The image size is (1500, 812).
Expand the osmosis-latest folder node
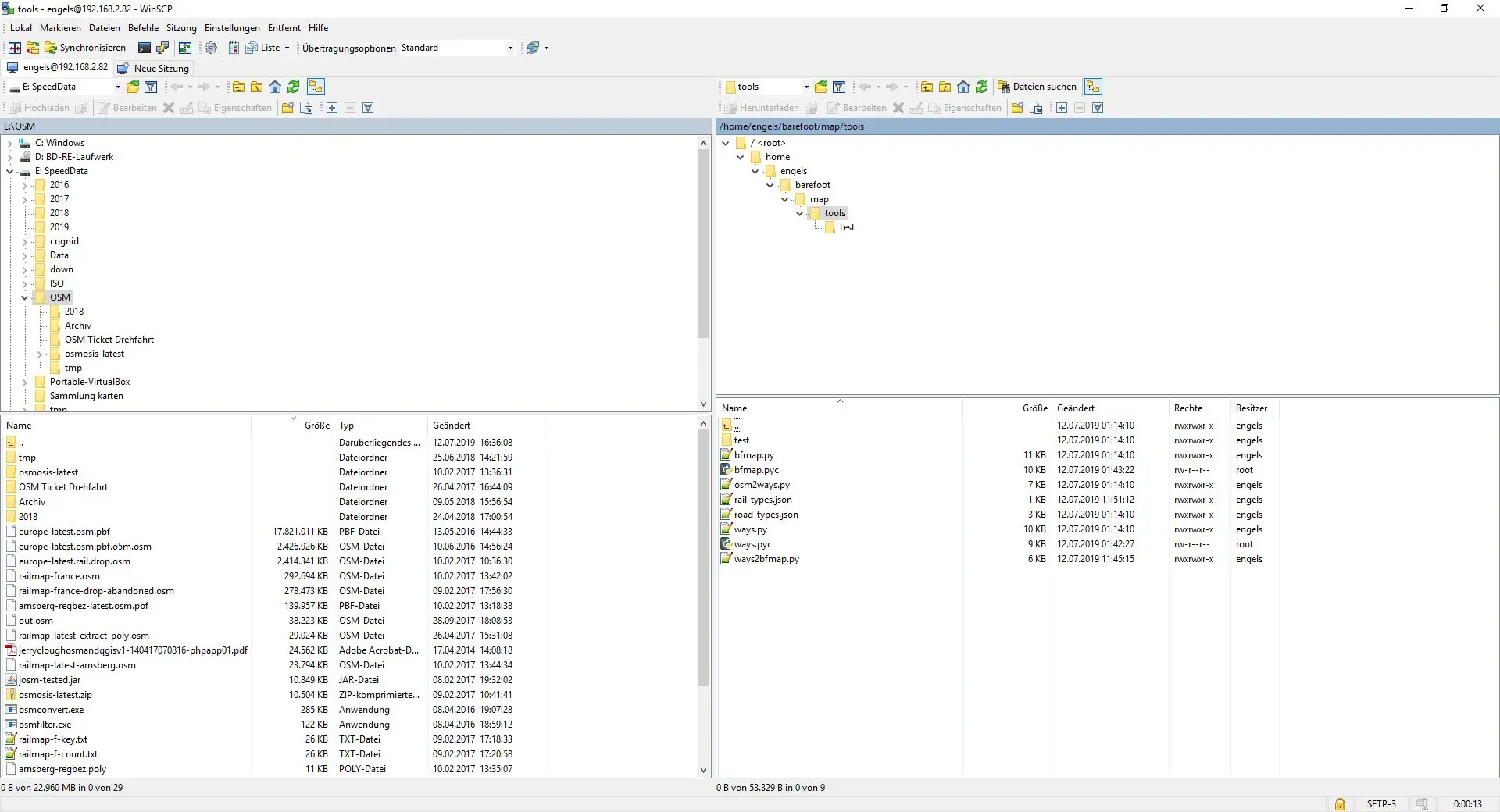(x=39, y=354)
